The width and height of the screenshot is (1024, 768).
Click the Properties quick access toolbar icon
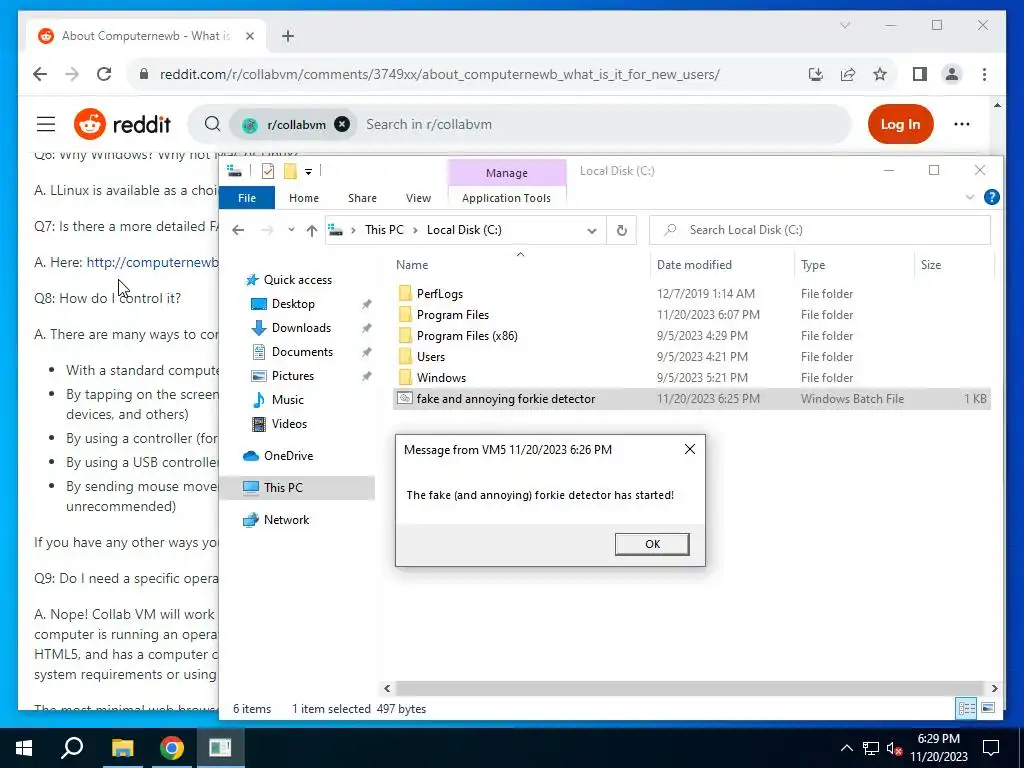pyautogui.click(x=268, y=171)
